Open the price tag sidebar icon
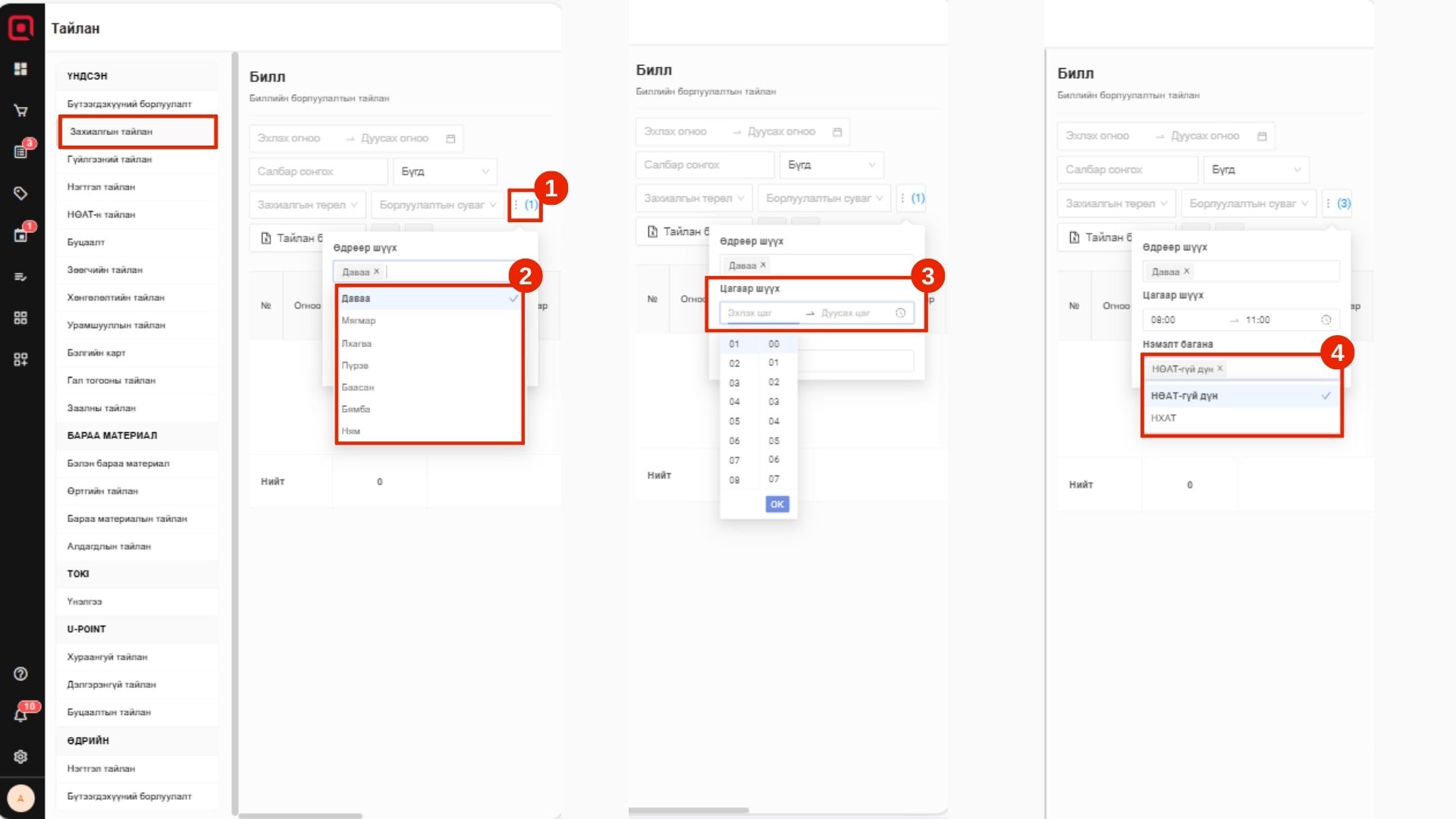Image resolution: width=1456 pixels, height=819 pixels. tap(20, 193)
